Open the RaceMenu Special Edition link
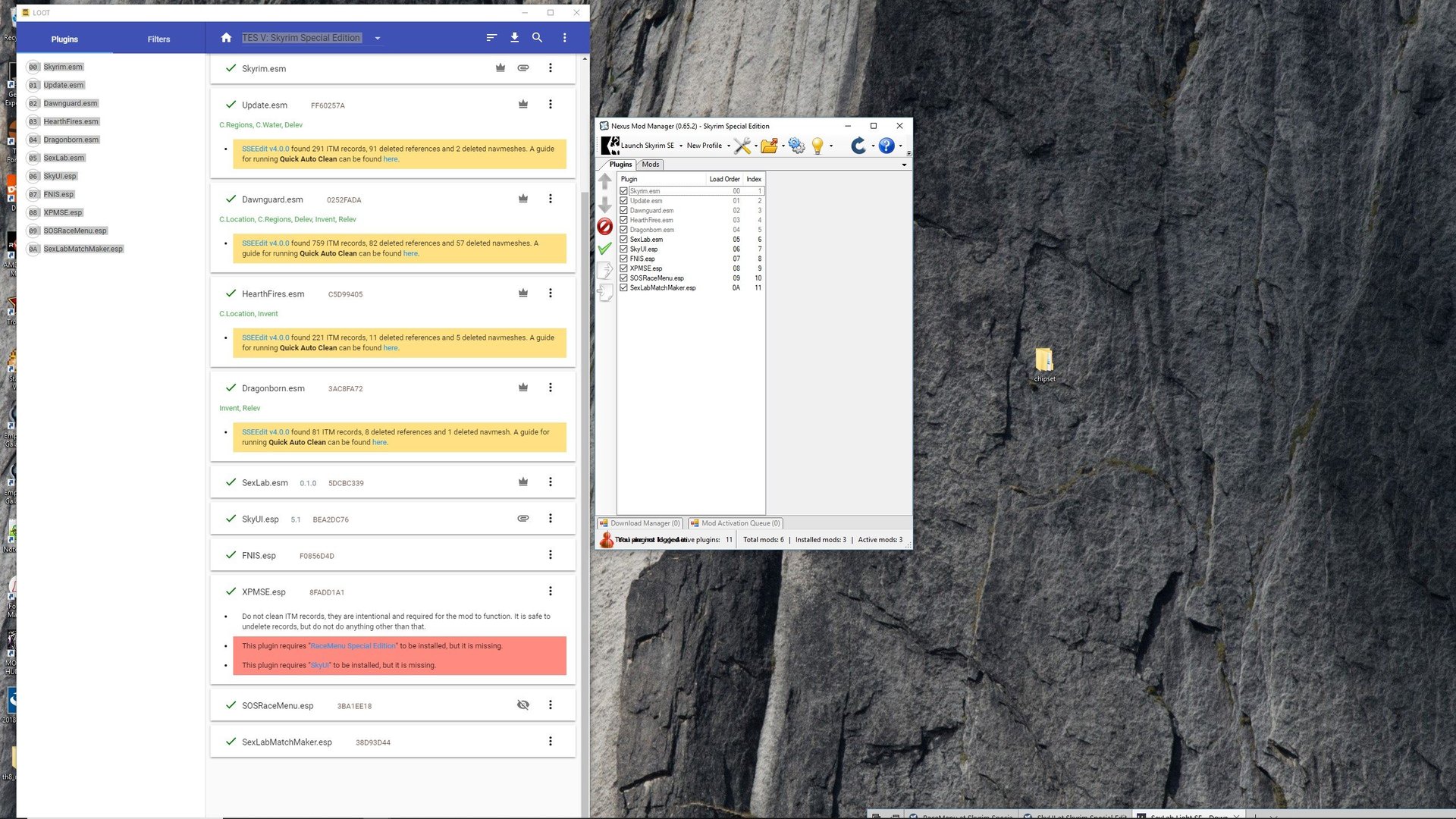The image size is (1456, 819). (x=353, y=646)
